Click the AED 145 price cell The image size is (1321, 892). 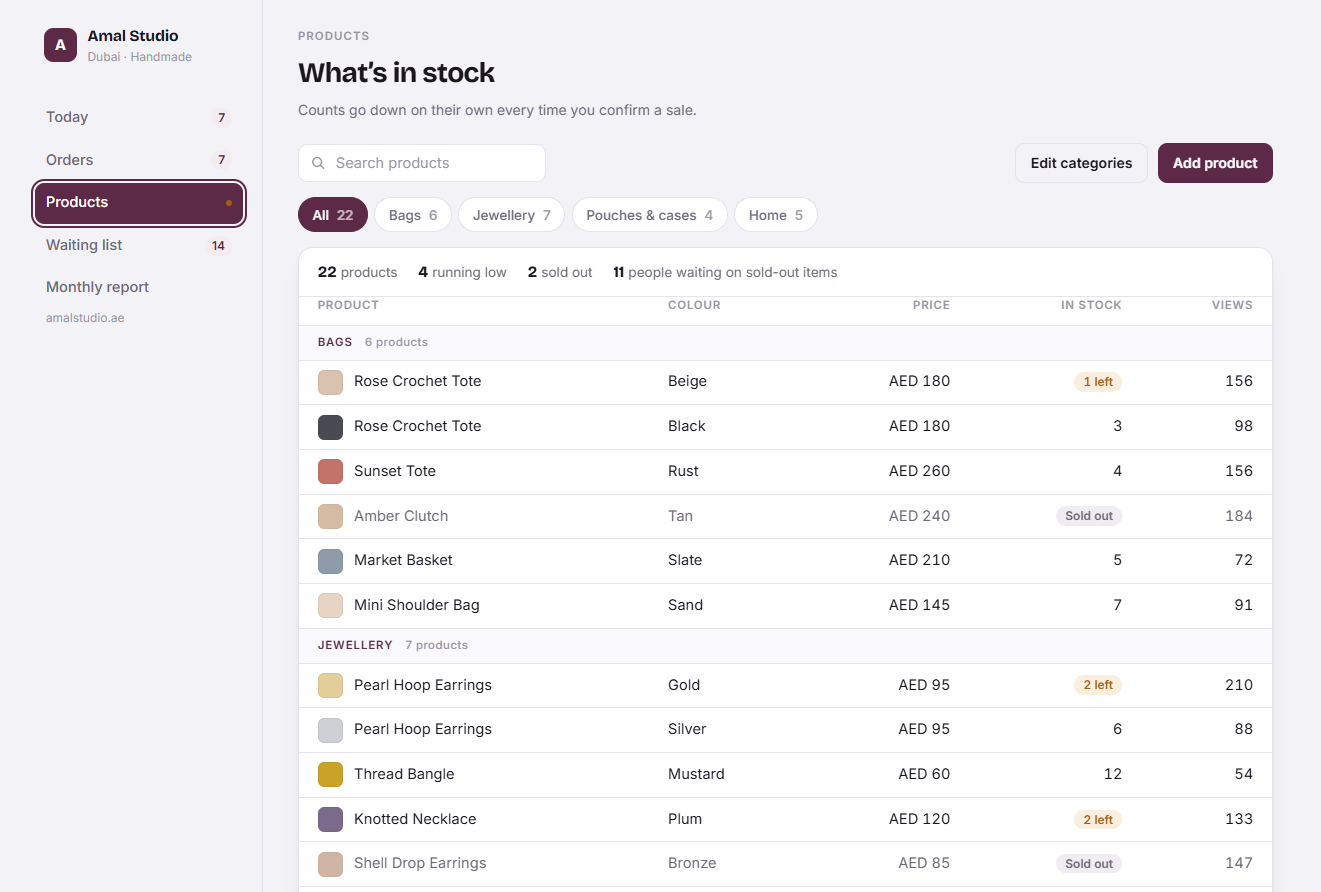919,605
